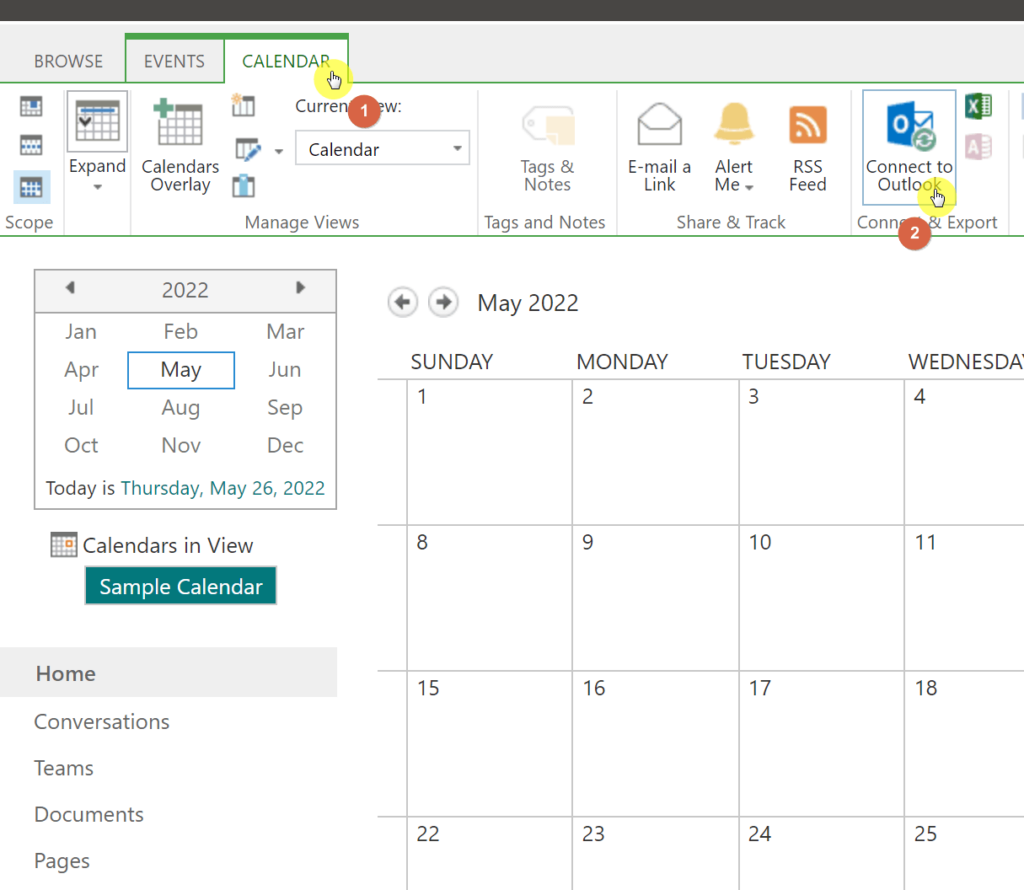Select Nov in the month picker
1024x890 pixels.
[x=181, y=445]
